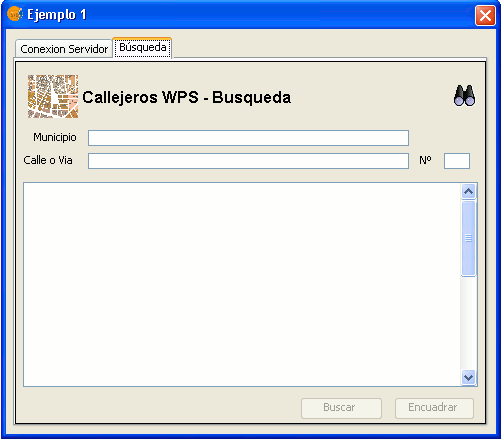This screenshot has height=441, width=503.
Task: Click scrollbar track below the thumb
Action: 468,323
